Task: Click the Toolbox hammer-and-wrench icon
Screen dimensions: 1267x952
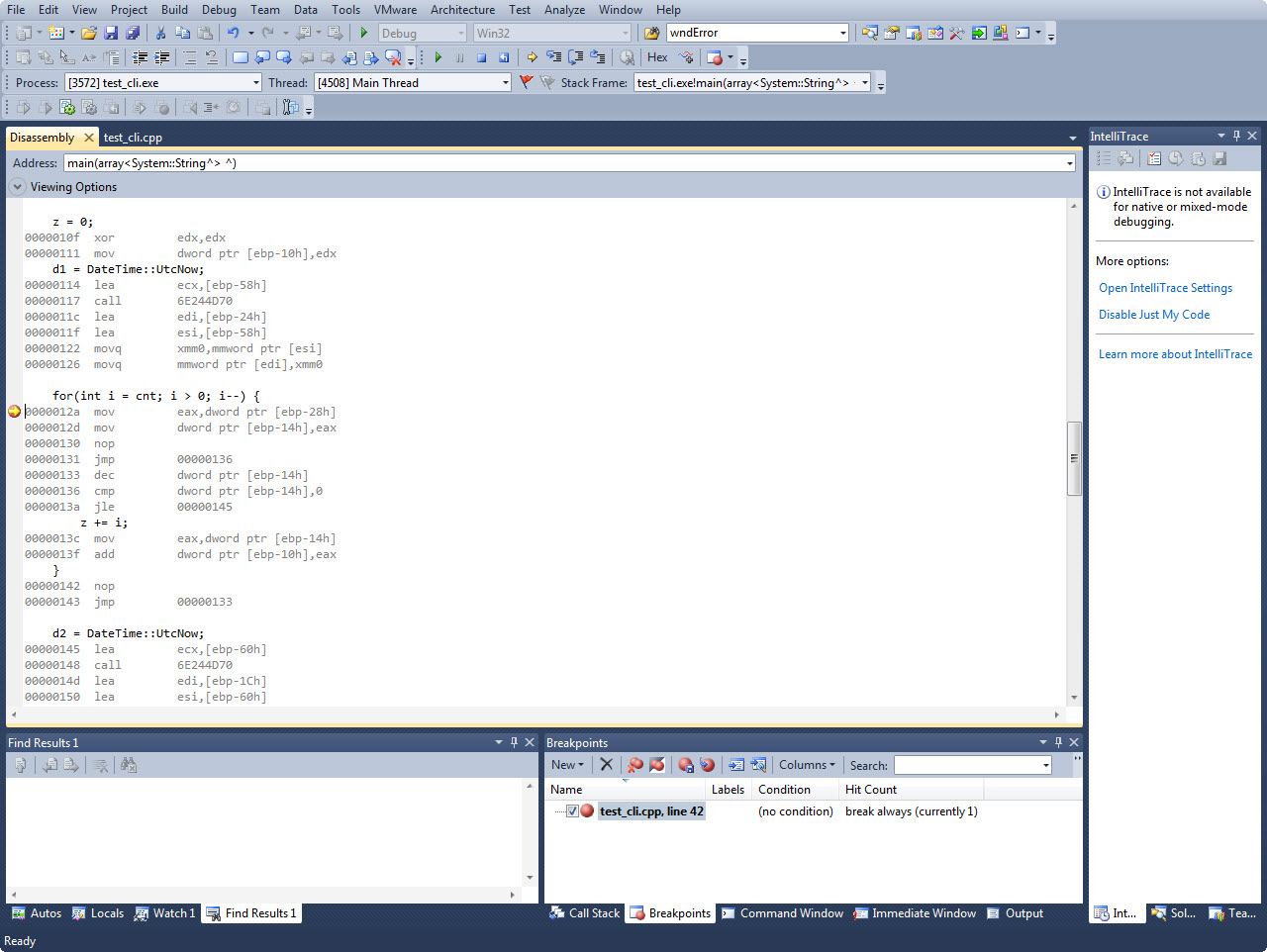Action: tap(956, 33)
